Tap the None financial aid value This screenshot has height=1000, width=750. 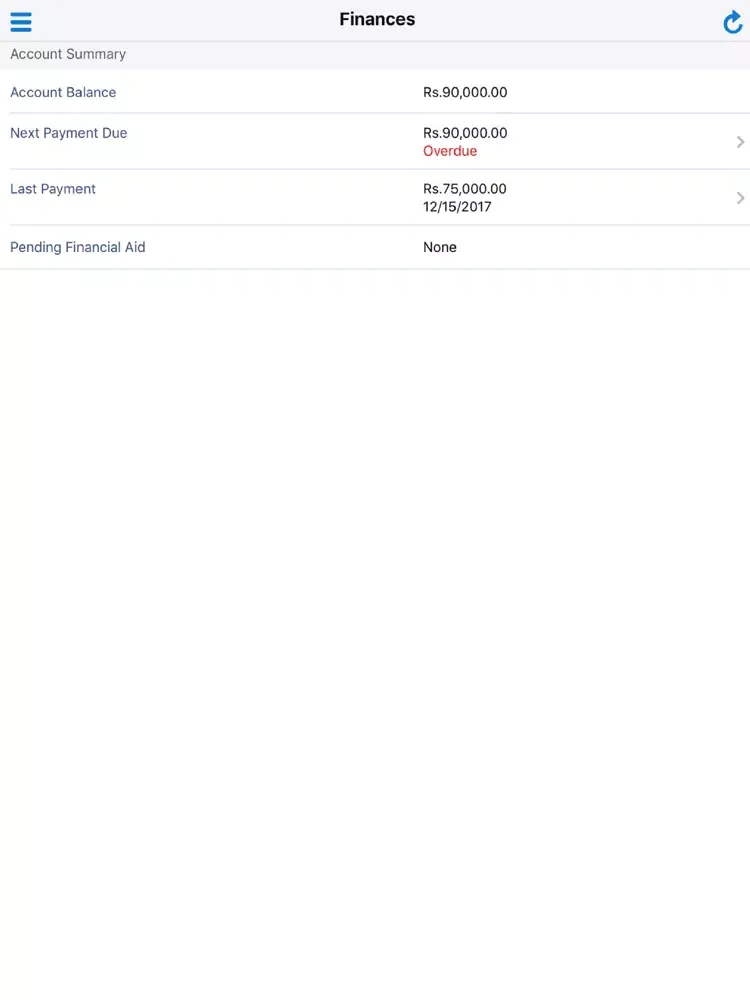440,247
